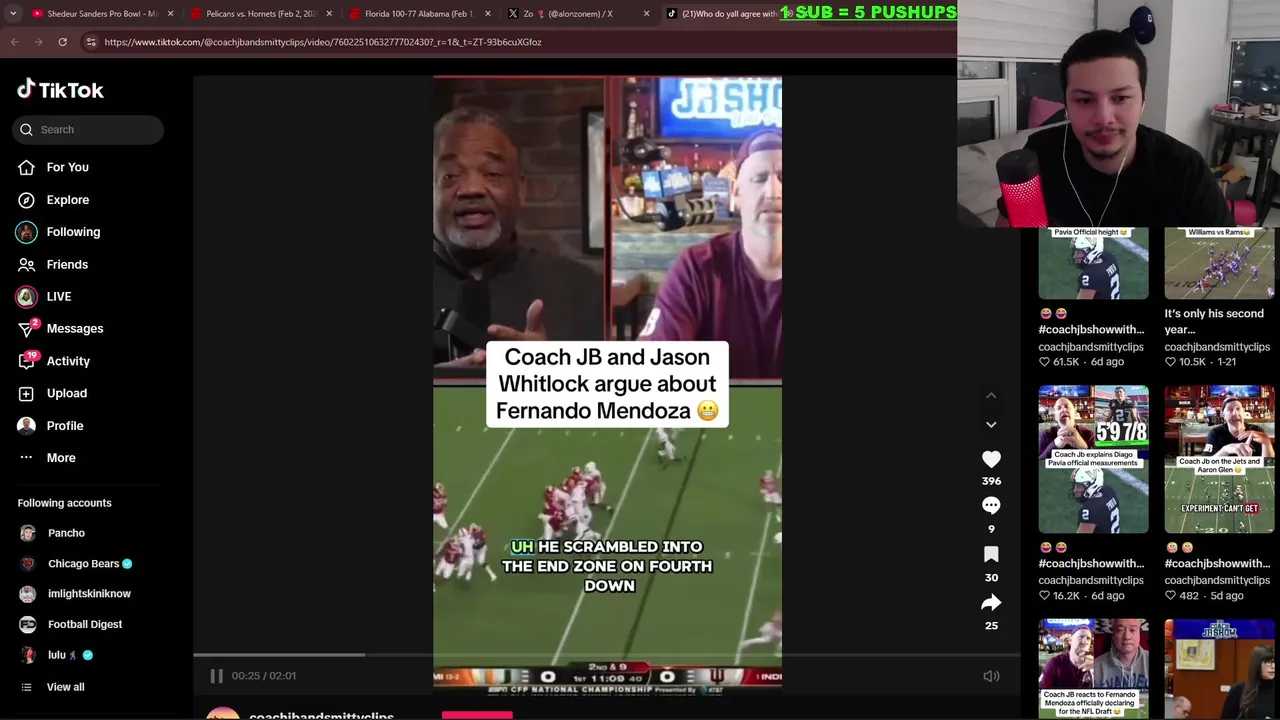The width and height of the screenshot is (1280, 720).
Task: Click the site info icon in address bar
Action: click(x=91, y=42)
